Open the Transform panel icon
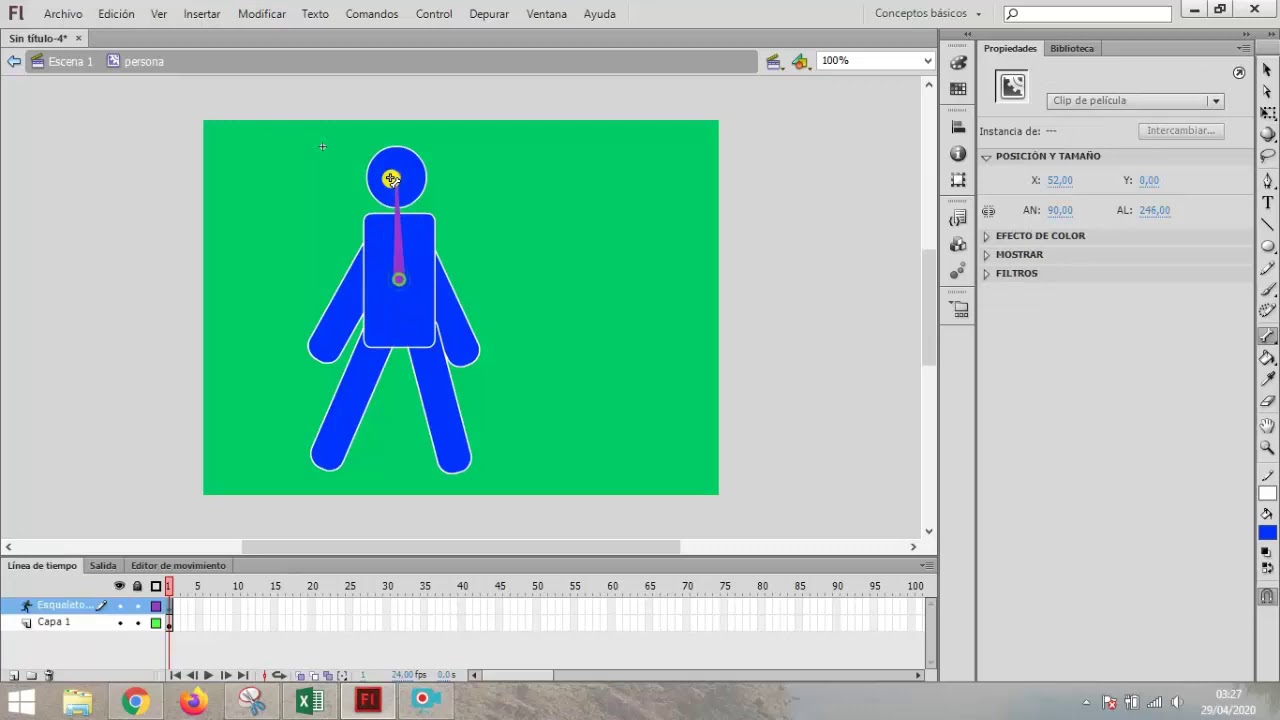 [958, 180]
